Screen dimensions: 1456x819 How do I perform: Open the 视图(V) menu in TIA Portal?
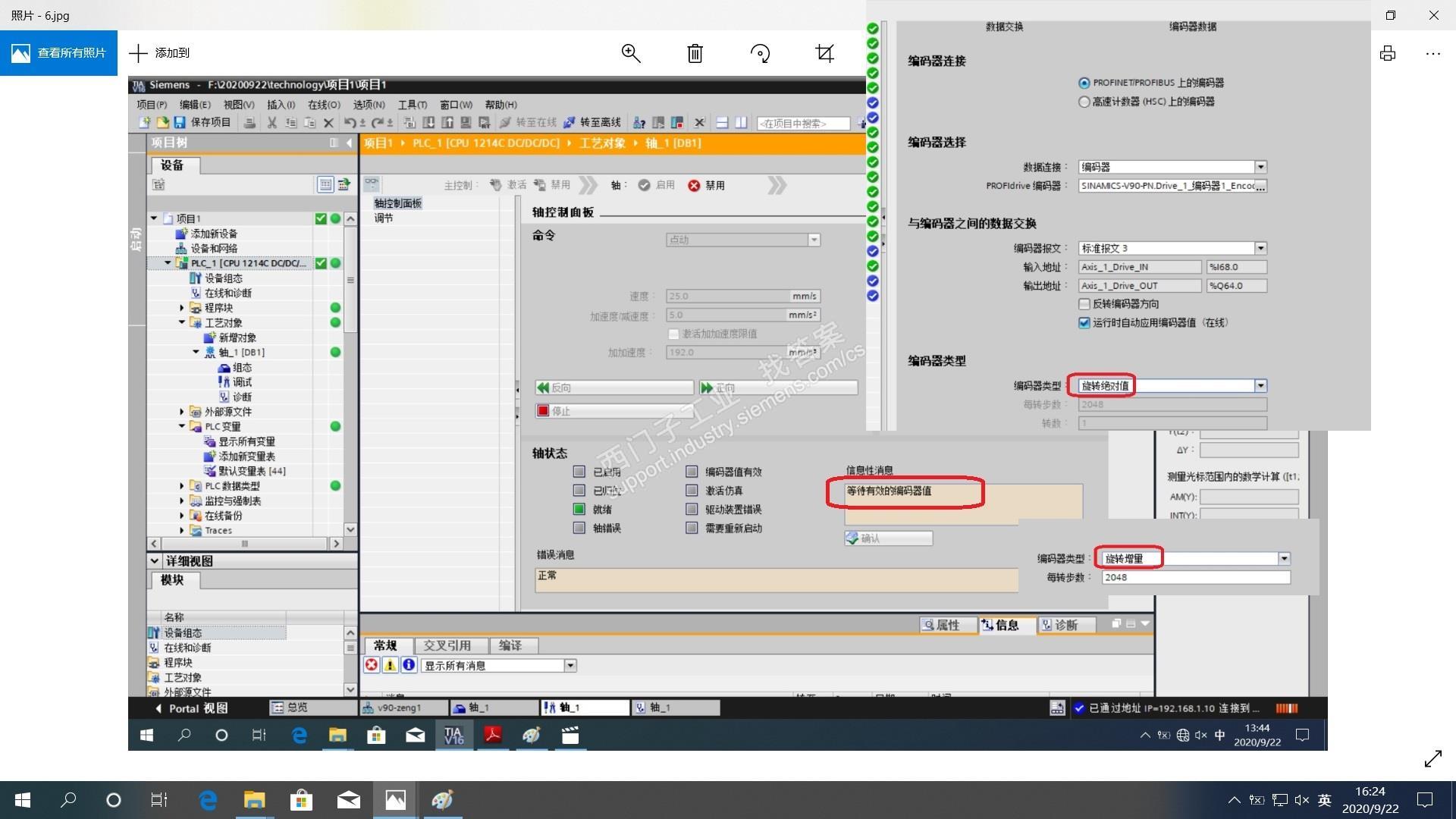tap(238, 105)
